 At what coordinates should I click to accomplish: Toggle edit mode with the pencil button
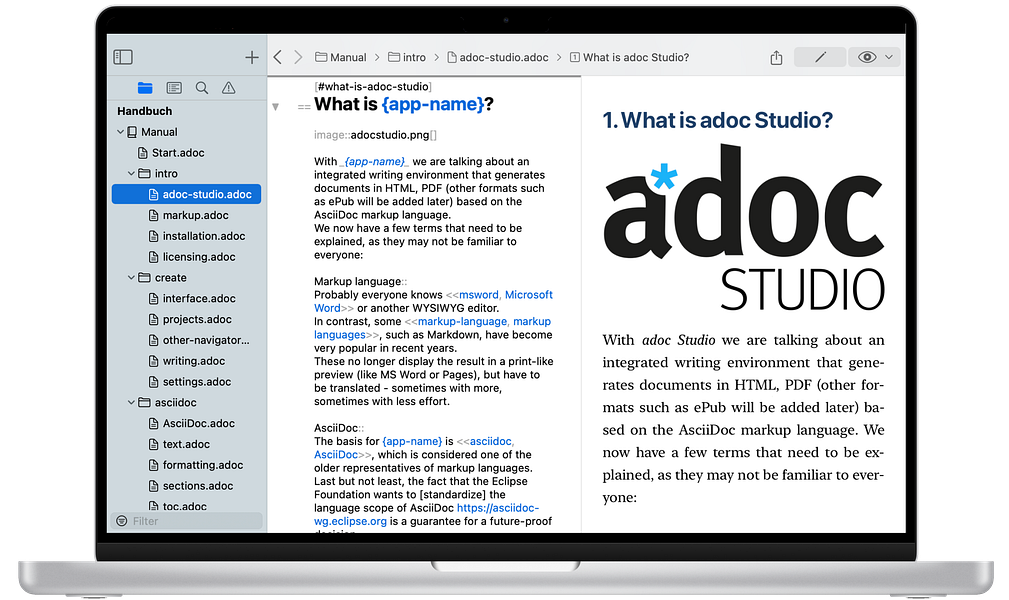819,57
